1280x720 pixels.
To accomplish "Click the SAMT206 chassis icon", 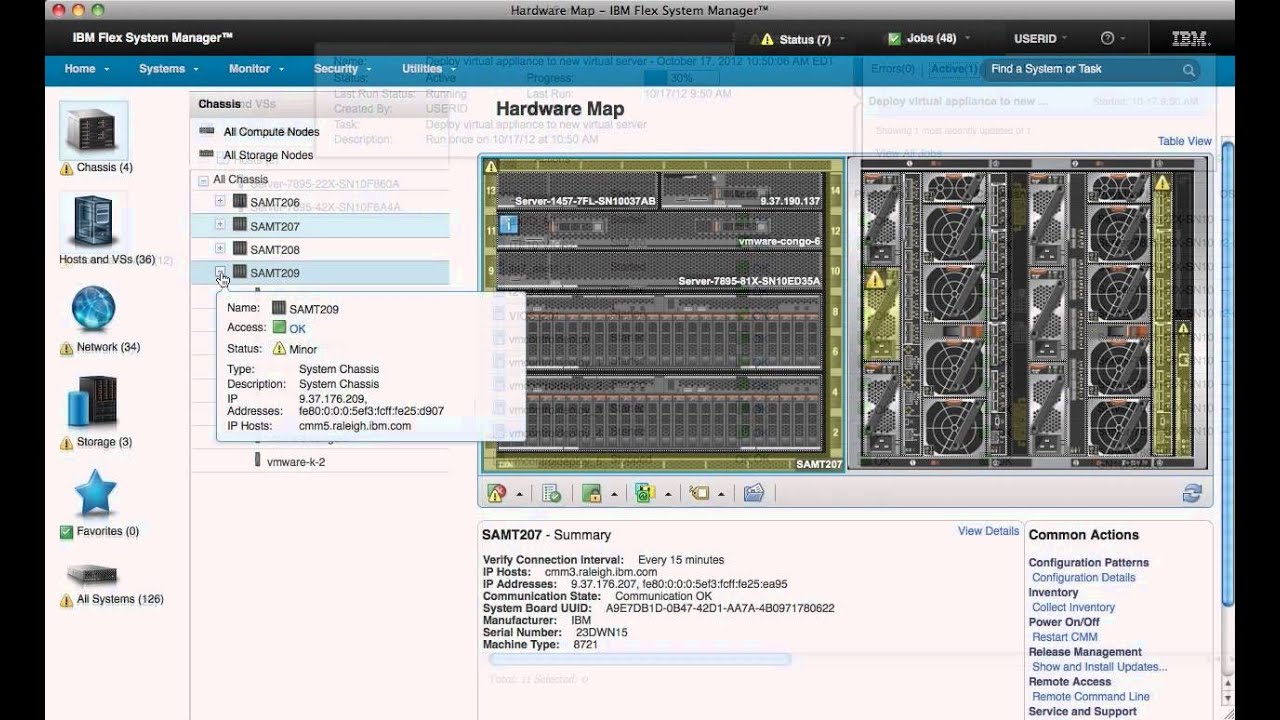I will (x=240, y=202).
